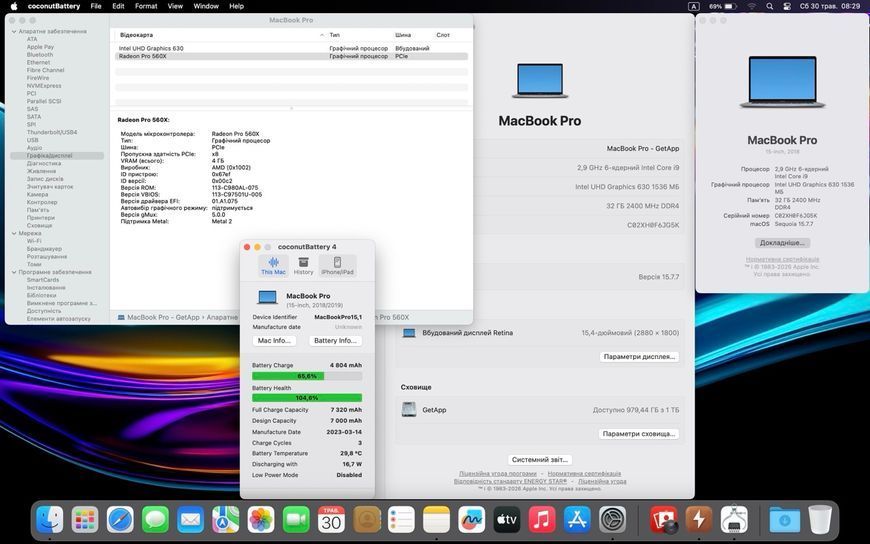Open the Trash in the Dock
This screenshot has height=544, width=870.
[820, 520]
